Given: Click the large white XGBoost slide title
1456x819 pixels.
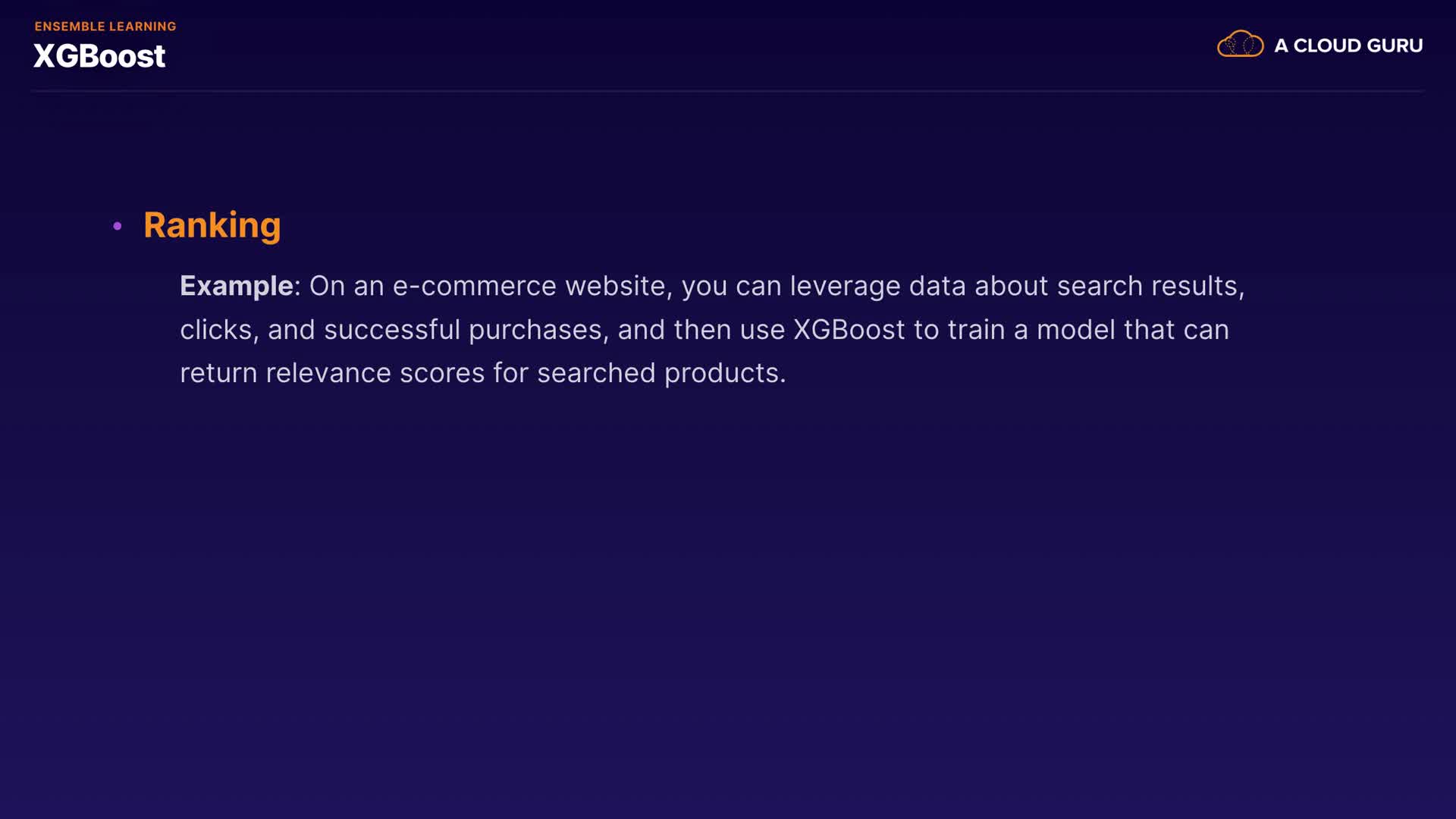Looking at the screenshot, I should [x=99, y=56].
